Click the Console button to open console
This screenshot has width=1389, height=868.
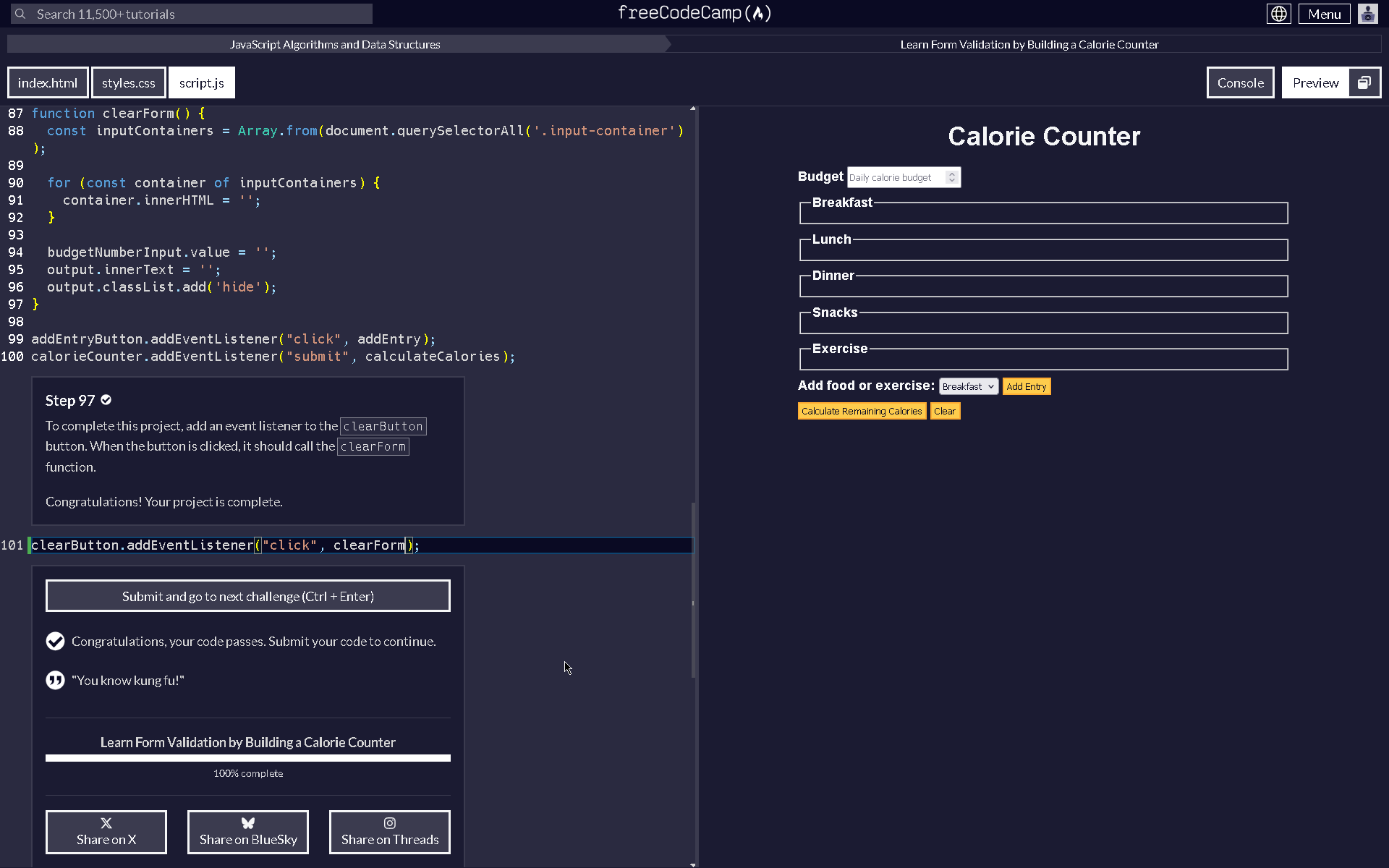point(1240,82)
